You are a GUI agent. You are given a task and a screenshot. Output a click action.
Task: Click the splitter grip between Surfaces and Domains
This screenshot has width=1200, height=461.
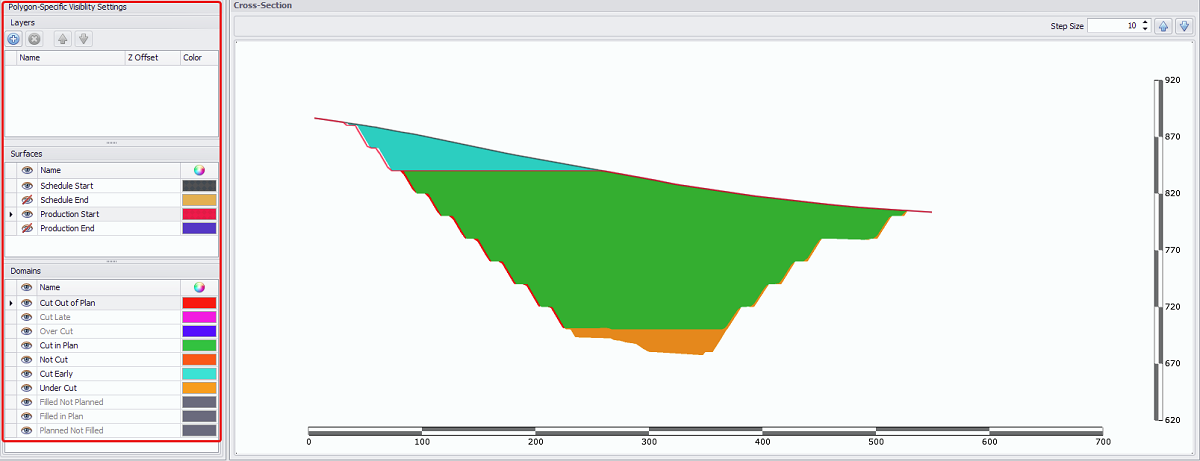(x=112, y=260)
